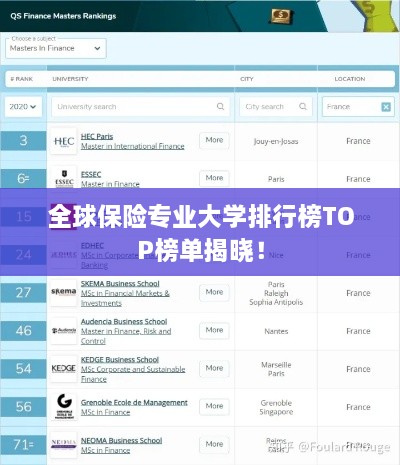
Task: Open Master in Finance, Risk and Control link
Action: click(126, 336)
